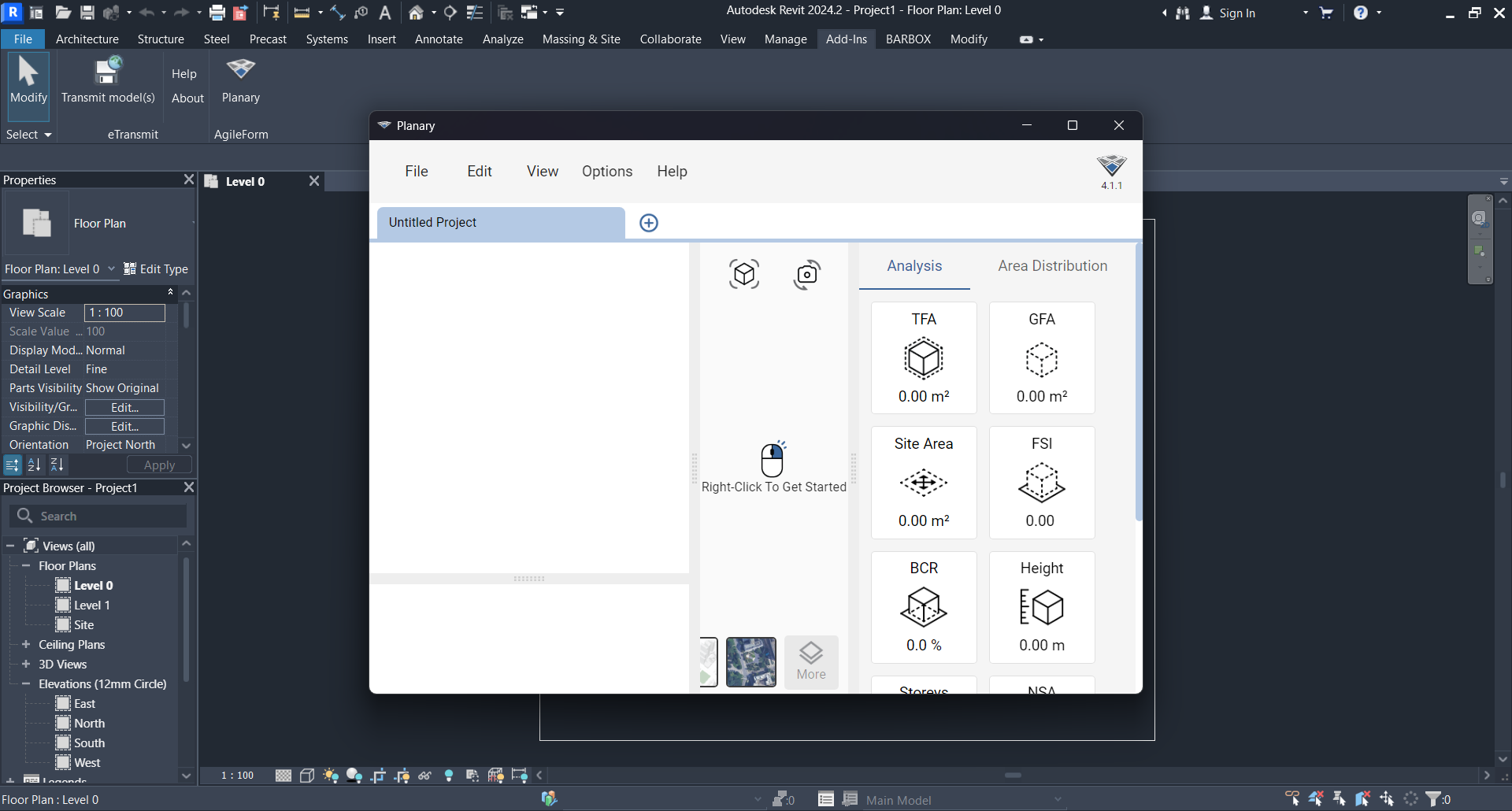Toggle Reveal Constraints icon in view bar

[520, 776]
